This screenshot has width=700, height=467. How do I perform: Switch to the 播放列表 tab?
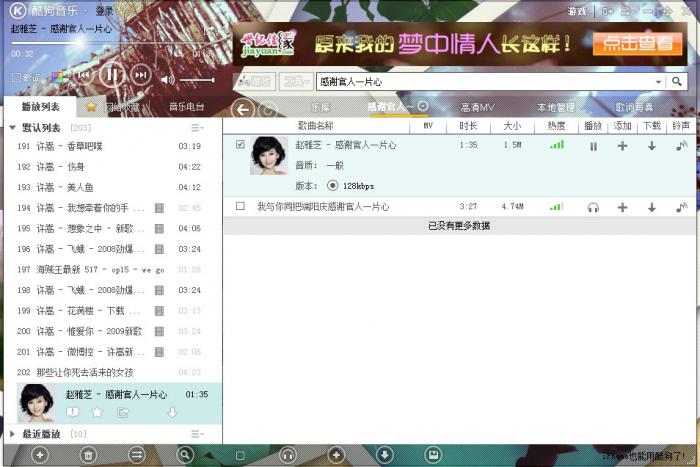[x=41, y=107]
